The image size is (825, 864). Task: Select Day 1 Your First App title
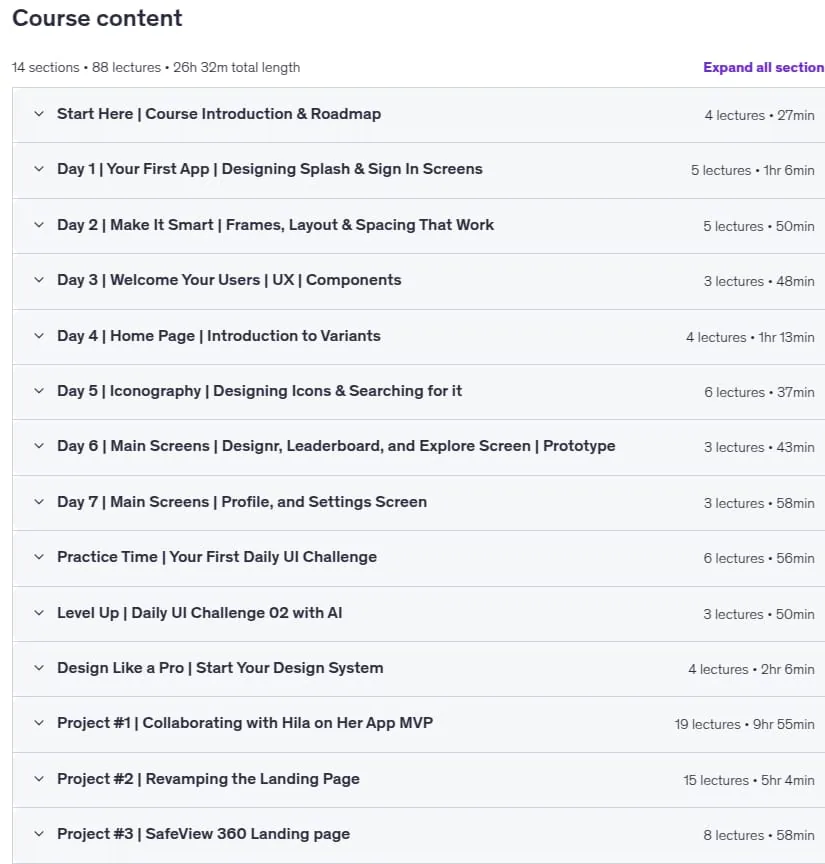pos(269,169)
